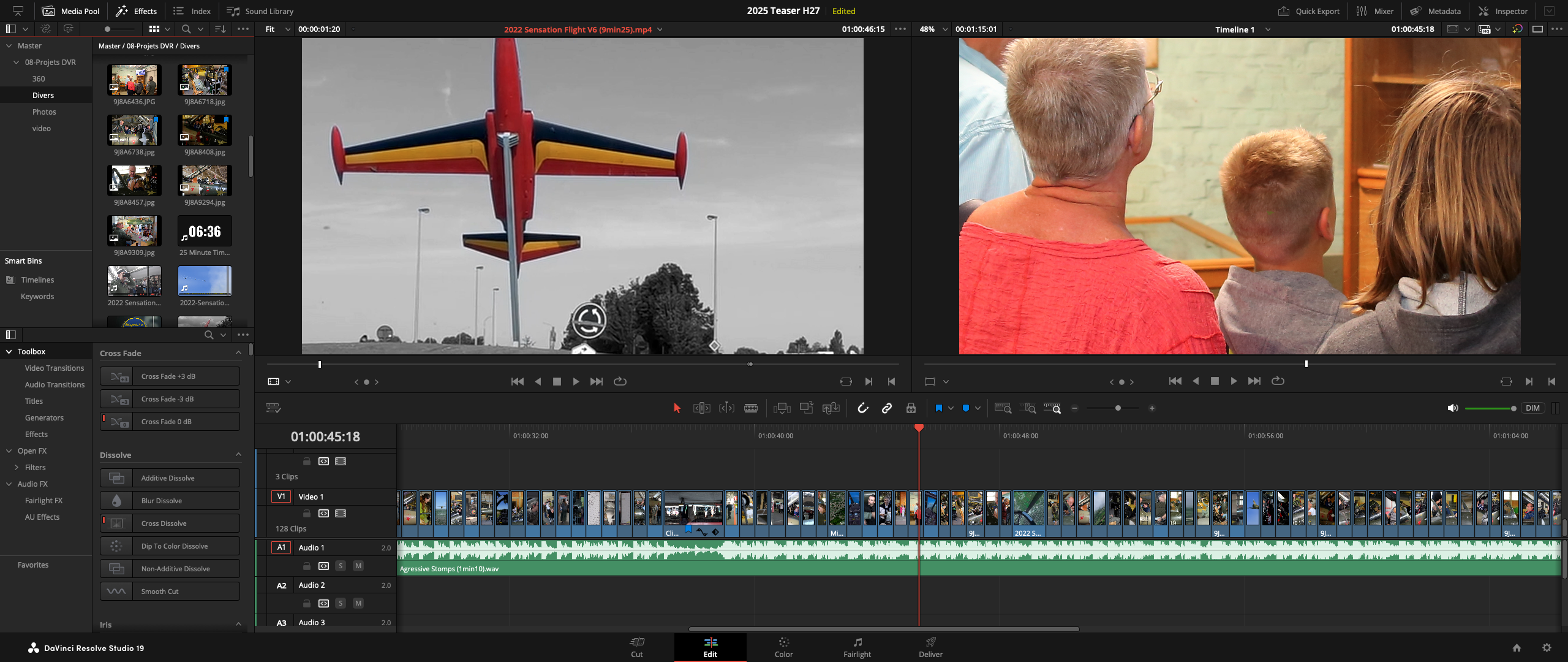The width and height of the screenshot is (1568, 662).
Task: Switch to the Color page
Action: coord(783,647)
